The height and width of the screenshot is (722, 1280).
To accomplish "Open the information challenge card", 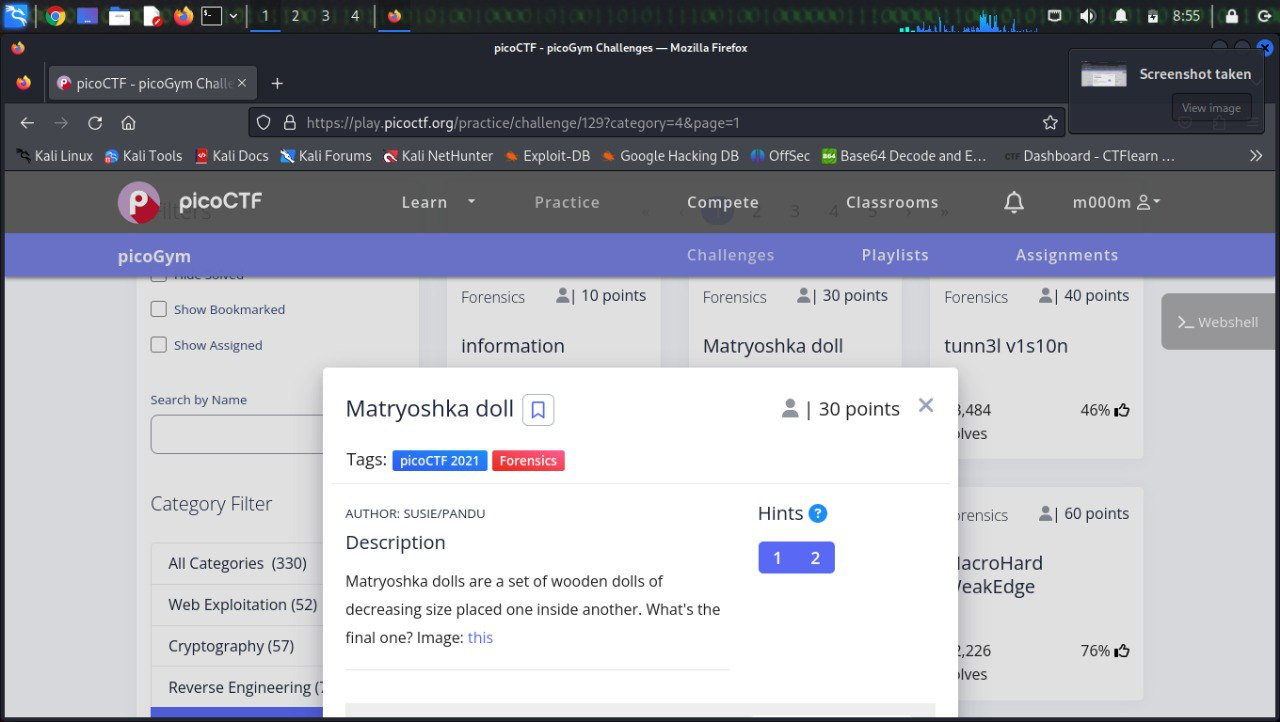I will pyautogui.click(x=513, y=346).
